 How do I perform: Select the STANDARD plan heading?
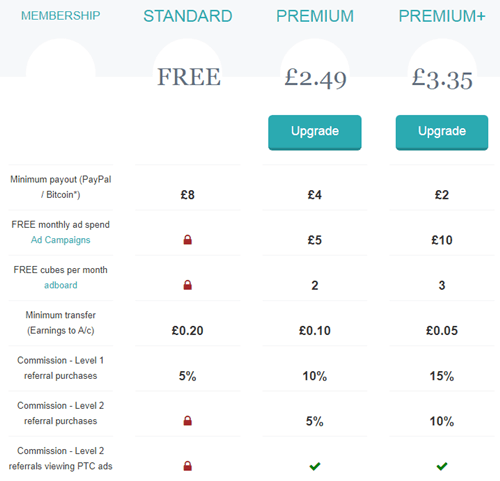(x=188, y=16)
